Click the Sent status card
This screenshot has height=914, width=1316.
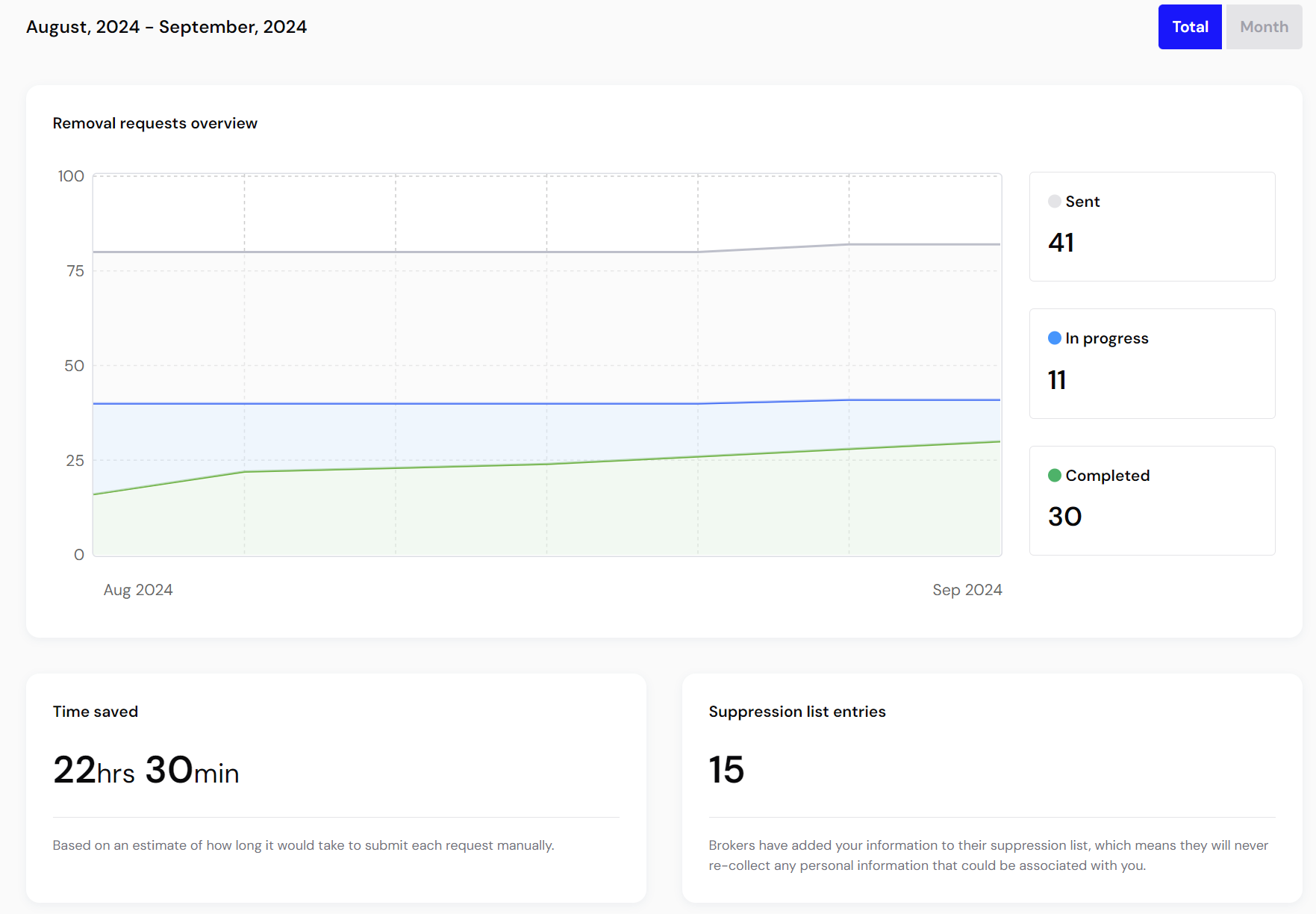click(1152, 227)
